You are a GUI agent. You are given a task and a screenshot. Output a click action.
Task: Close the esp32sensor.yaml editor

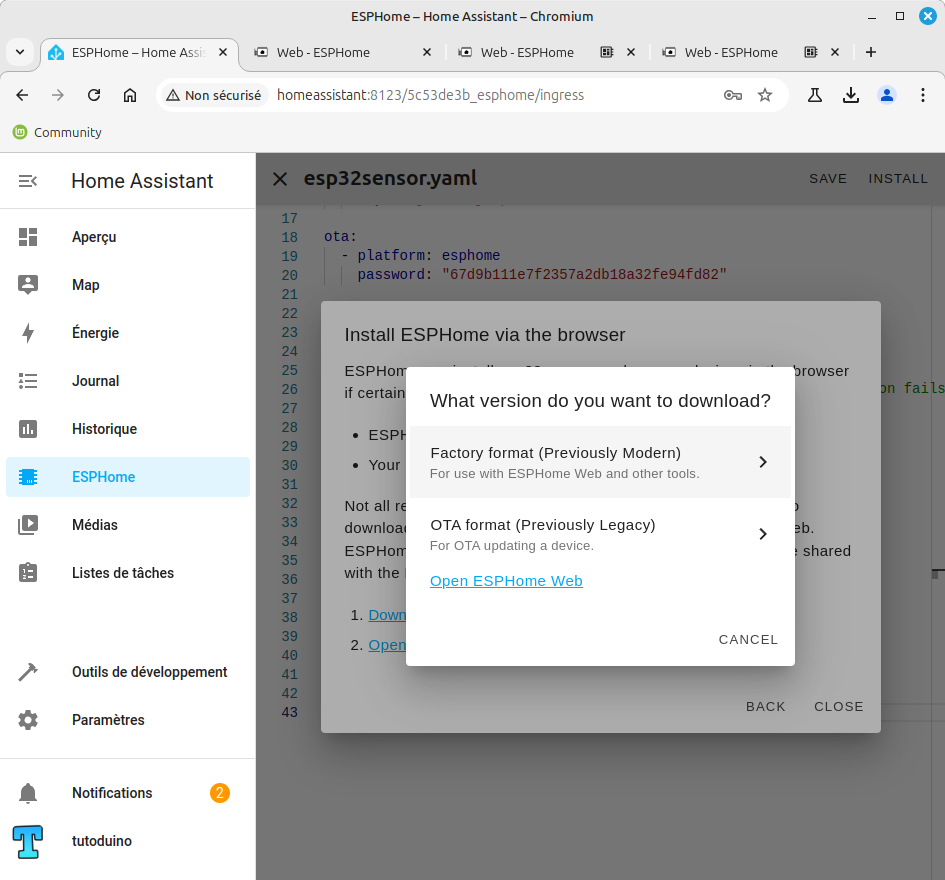(x=280, y=179)
